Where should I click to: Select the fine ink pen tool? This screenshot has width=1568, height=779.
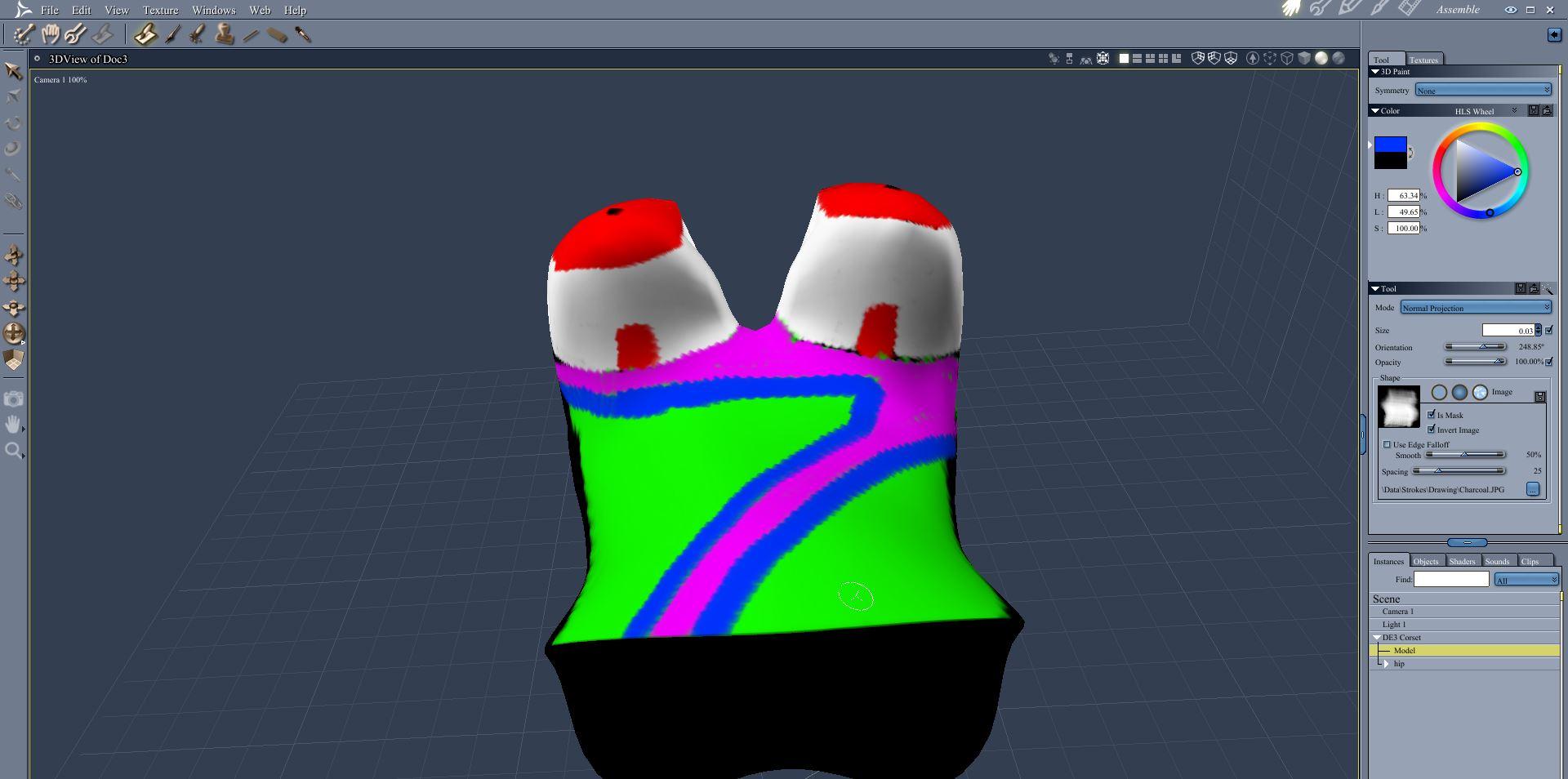pos(173,34)
